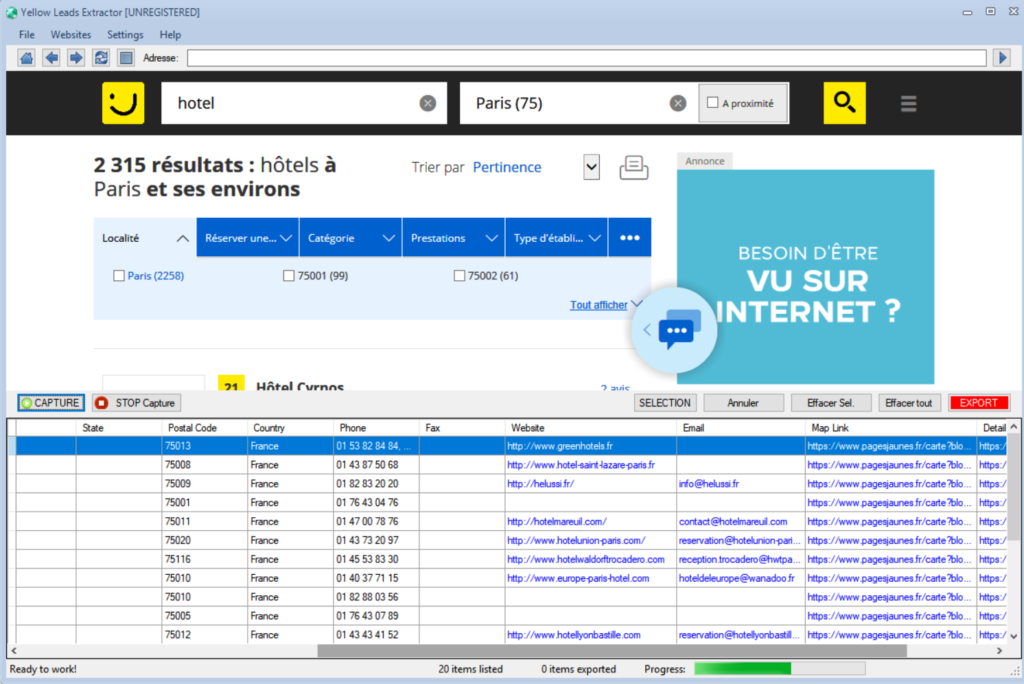Run search with the yellow magnifier button
The width and height of the screenshot is (1024, 684).
844,103
